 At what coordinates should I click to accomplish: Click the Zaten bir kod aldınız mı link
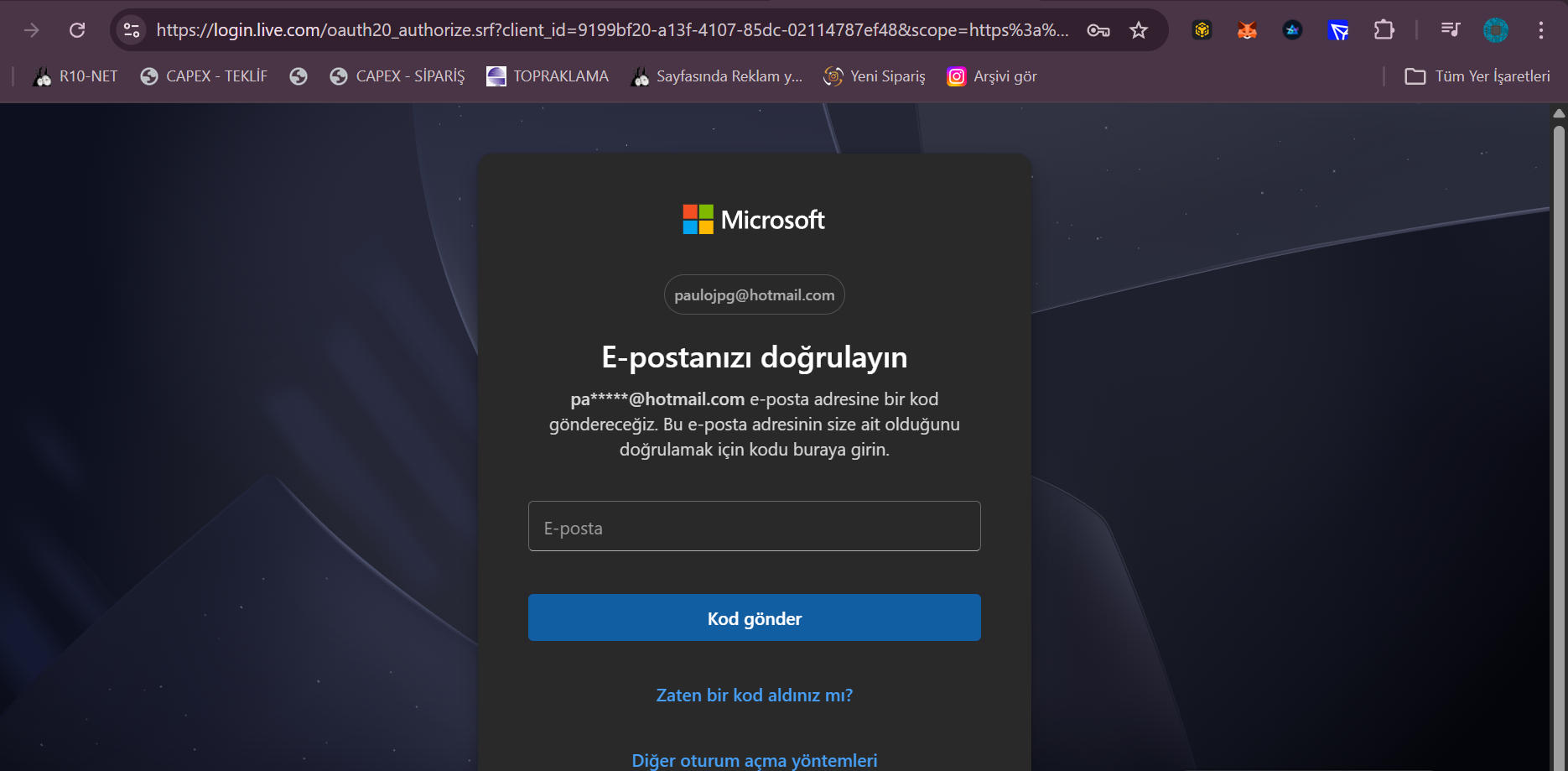click(755, 695)
